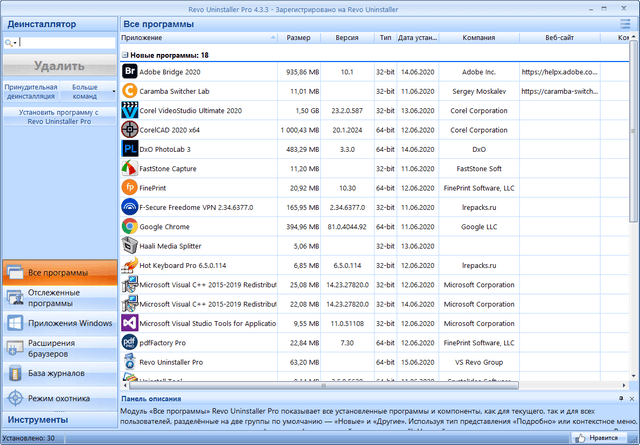The width and height of the screenshot is (640, 445).
Task: Collapse the Новые программы group
Action: coord(125,56)
